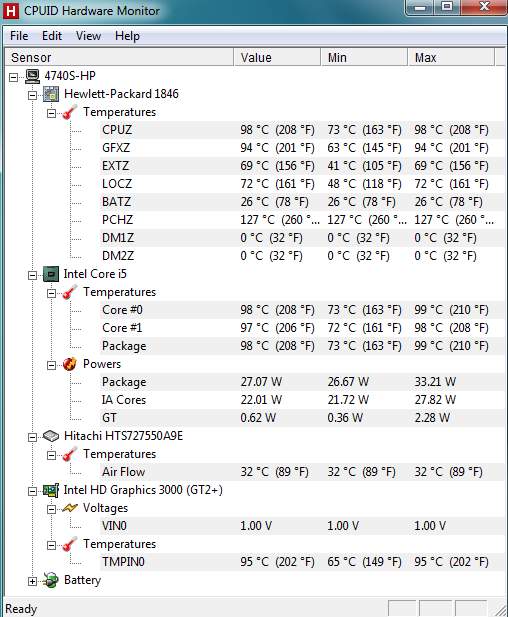Click the Battery icon in tree

click(x=51, y=580)
